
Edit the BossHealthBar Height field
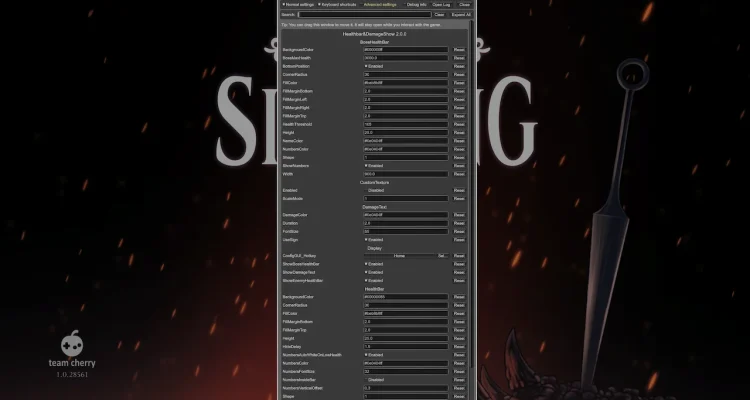pos(406,133)
